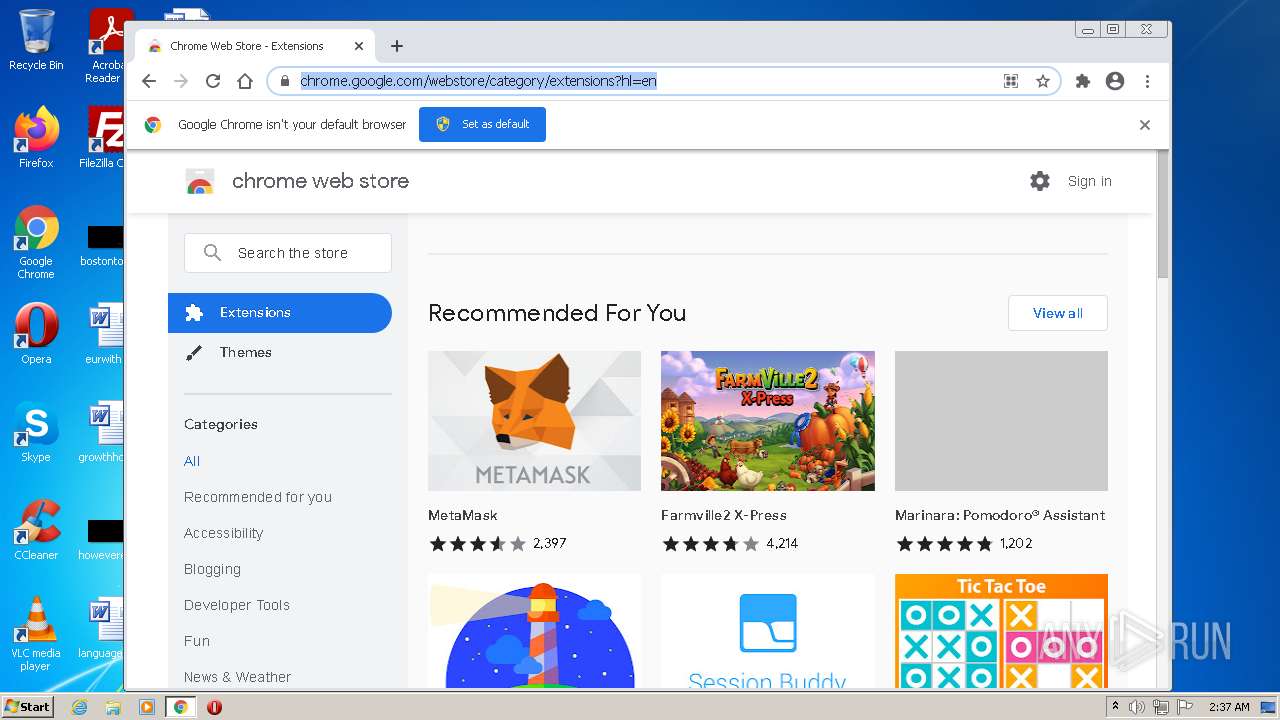Viewport: 1280px width, 720px height.
Task: Click the QR code icon in address bar
Action: [x=1011, y=81]
